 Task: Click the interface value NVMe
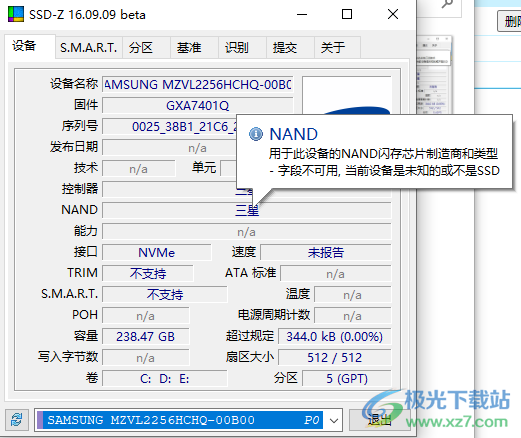click(157, 252)
